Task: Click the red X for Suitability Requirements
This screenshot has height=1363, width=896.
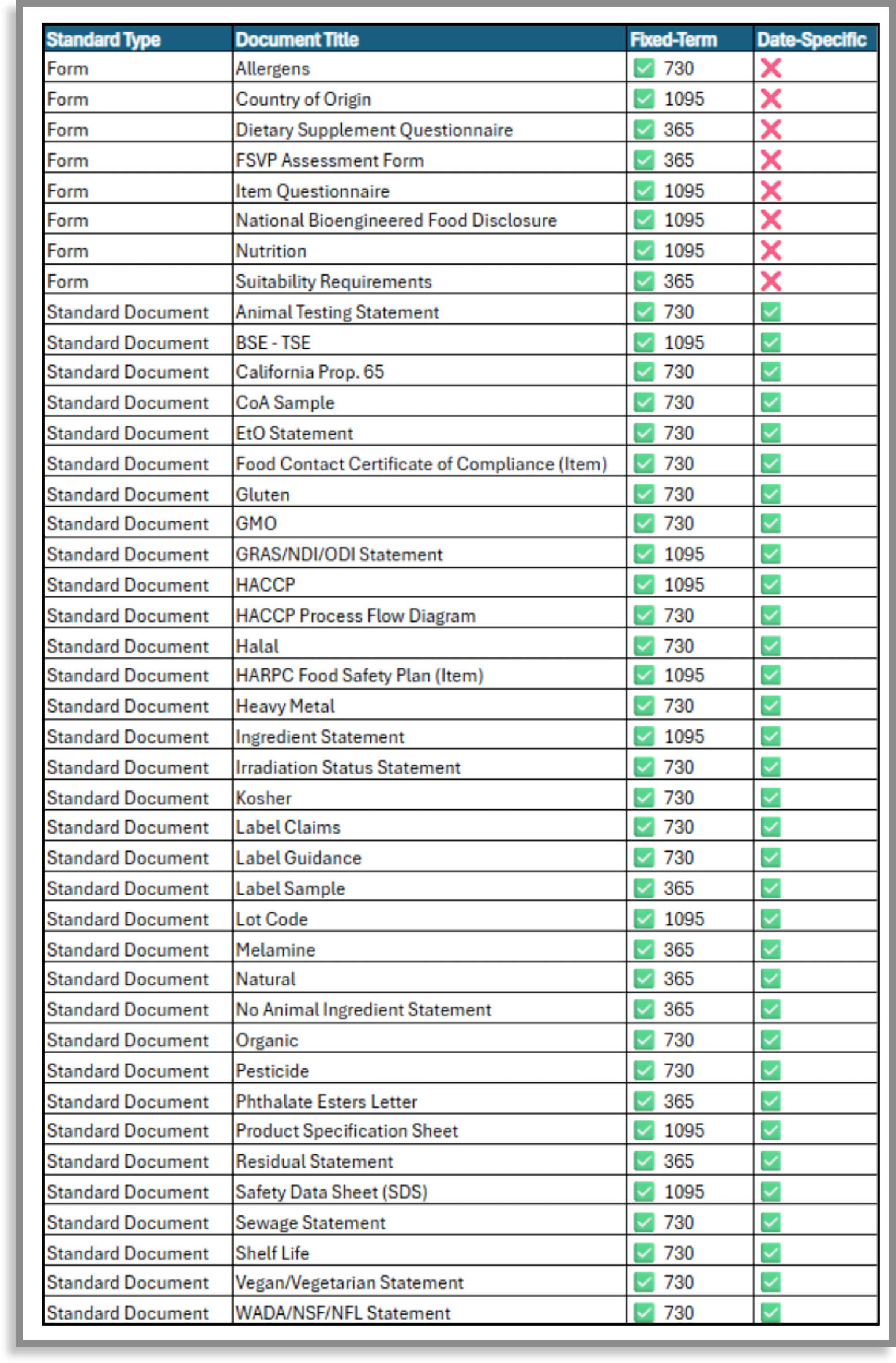Action: (x=770, y=281)
